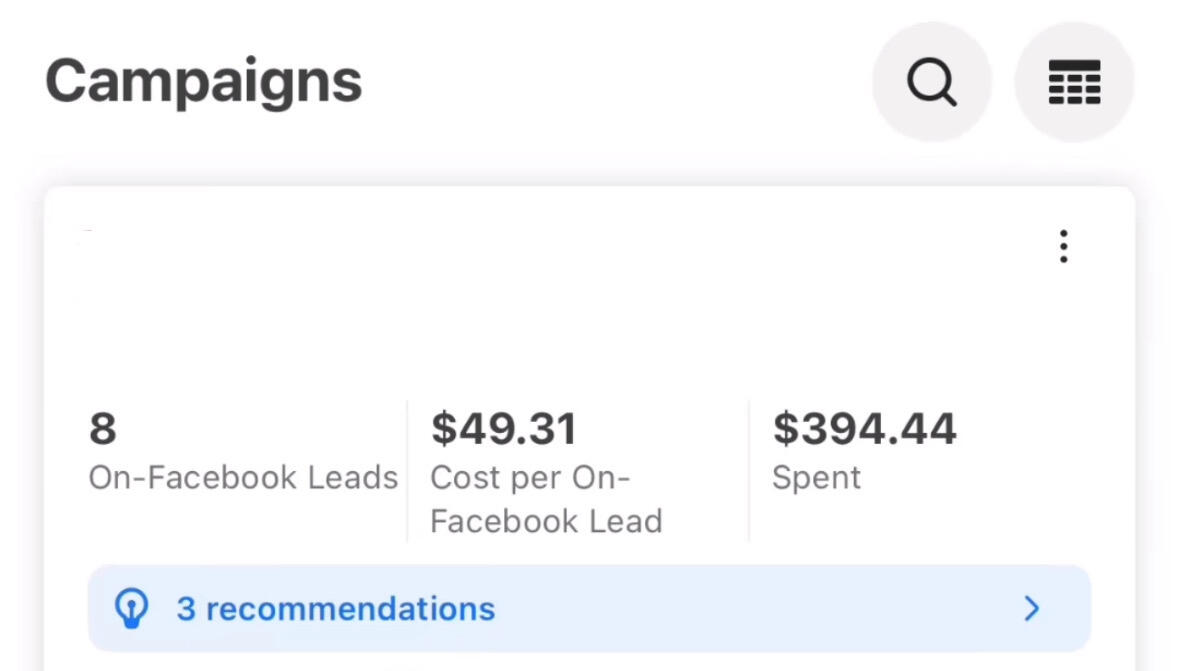This screenshot has height=671, width=1179.
Task: Open the 3 recommendations link text
Action: (x=335, y=609)
